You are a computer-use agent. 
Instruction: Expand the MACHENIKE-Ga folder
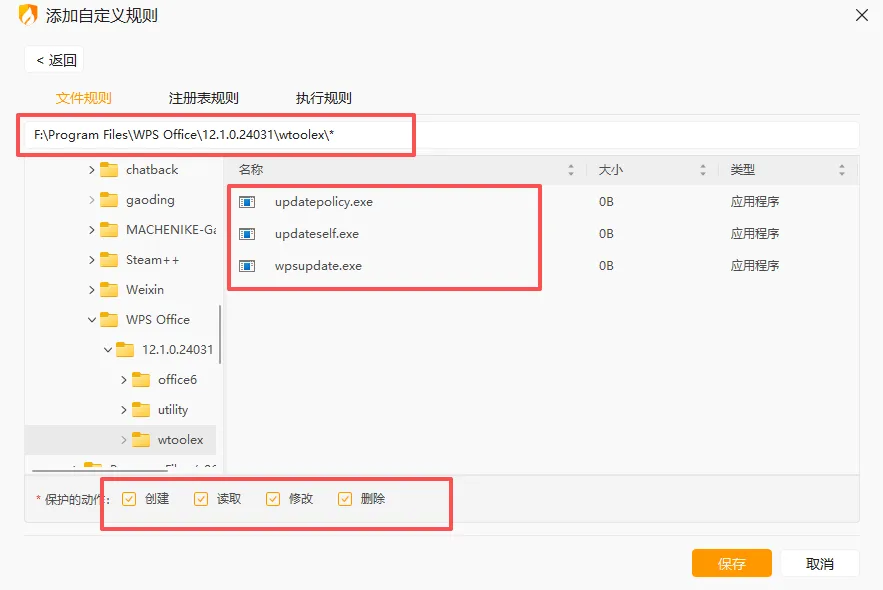91,230
